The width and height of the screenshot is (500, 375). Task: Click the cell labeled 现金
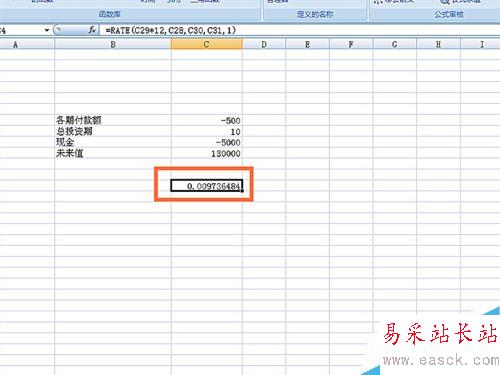click(x=113, y=142)
